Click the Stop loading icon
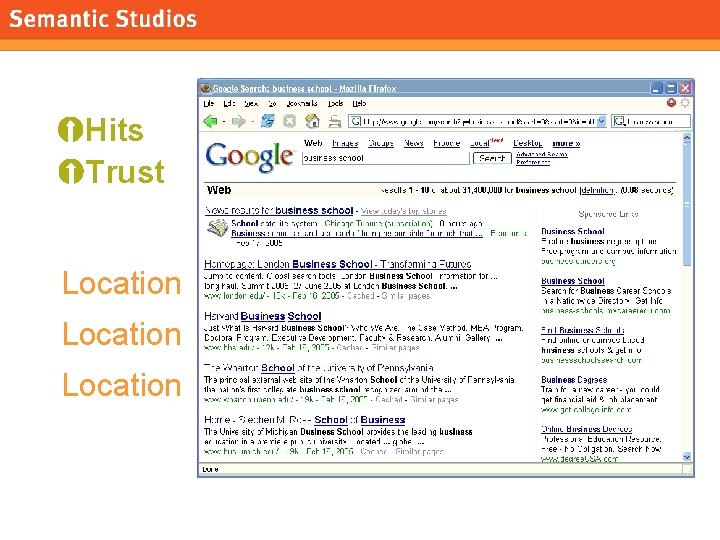The height and width of the screenshot is (540, 720). coord(289,121)
